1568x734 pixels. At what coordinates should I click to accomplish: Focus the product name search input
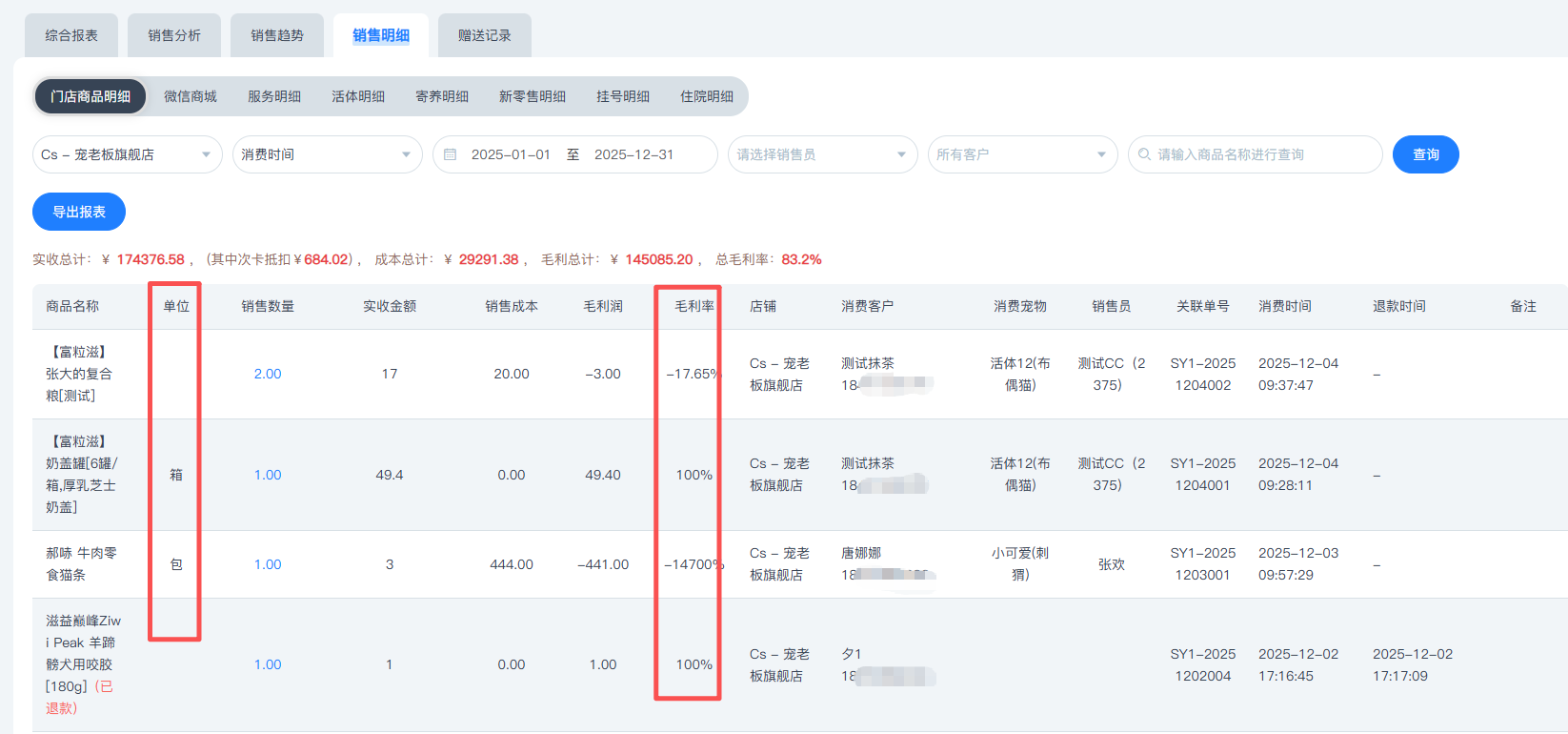1262,154
